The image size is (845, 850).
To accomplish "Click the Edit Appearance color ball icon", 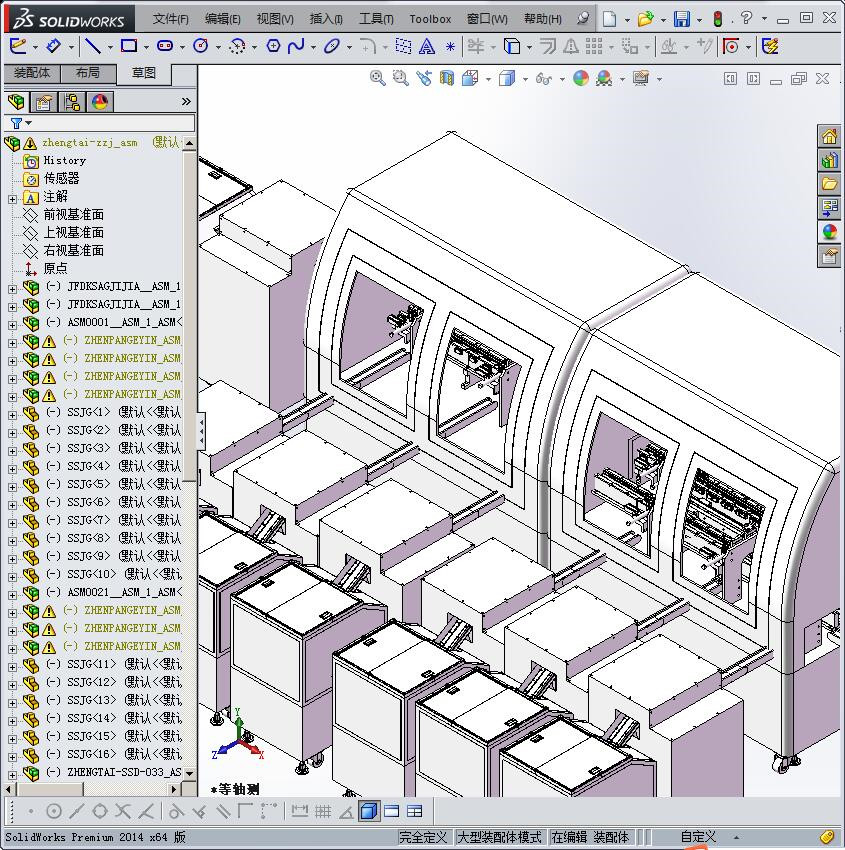I will click(x=581, y=78).
